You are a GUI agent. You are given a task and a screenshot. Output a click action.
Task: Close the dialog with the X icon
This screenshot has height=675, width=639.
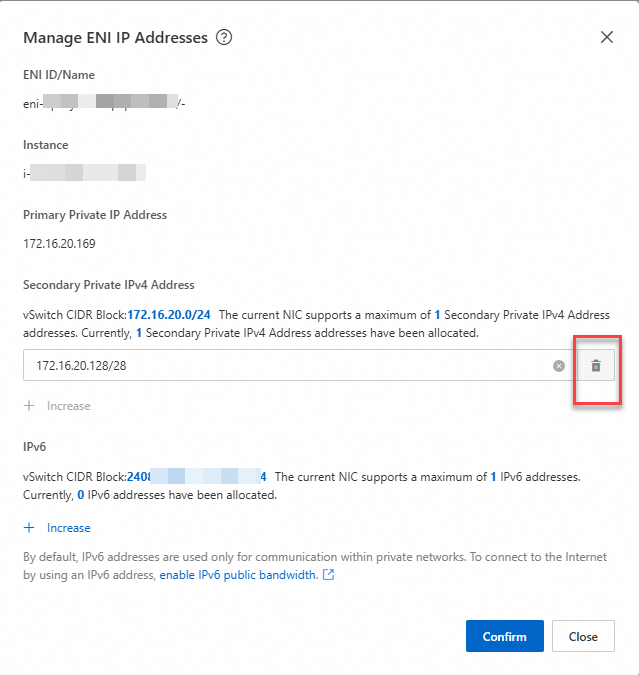coord(607,37)
